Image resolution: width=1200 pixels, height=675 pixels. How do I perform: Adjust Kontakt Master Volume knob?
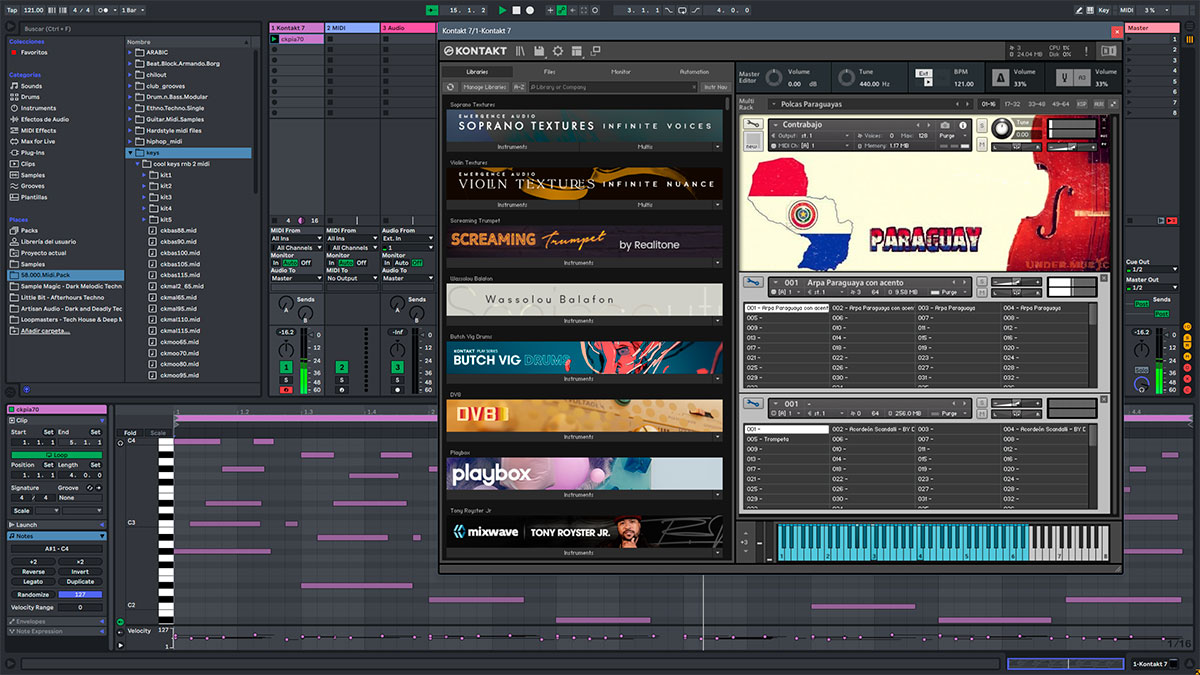(x=772, y=78)
